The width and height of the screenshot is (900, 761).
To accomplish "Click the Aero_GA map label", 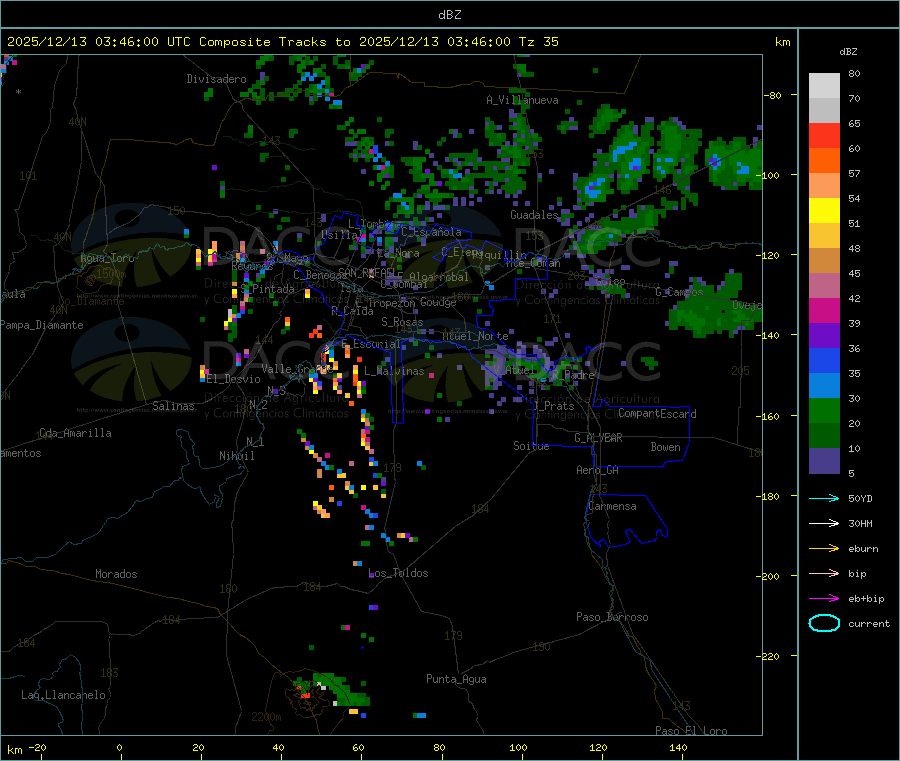I will pyautogui.click(x=597, y=470).
